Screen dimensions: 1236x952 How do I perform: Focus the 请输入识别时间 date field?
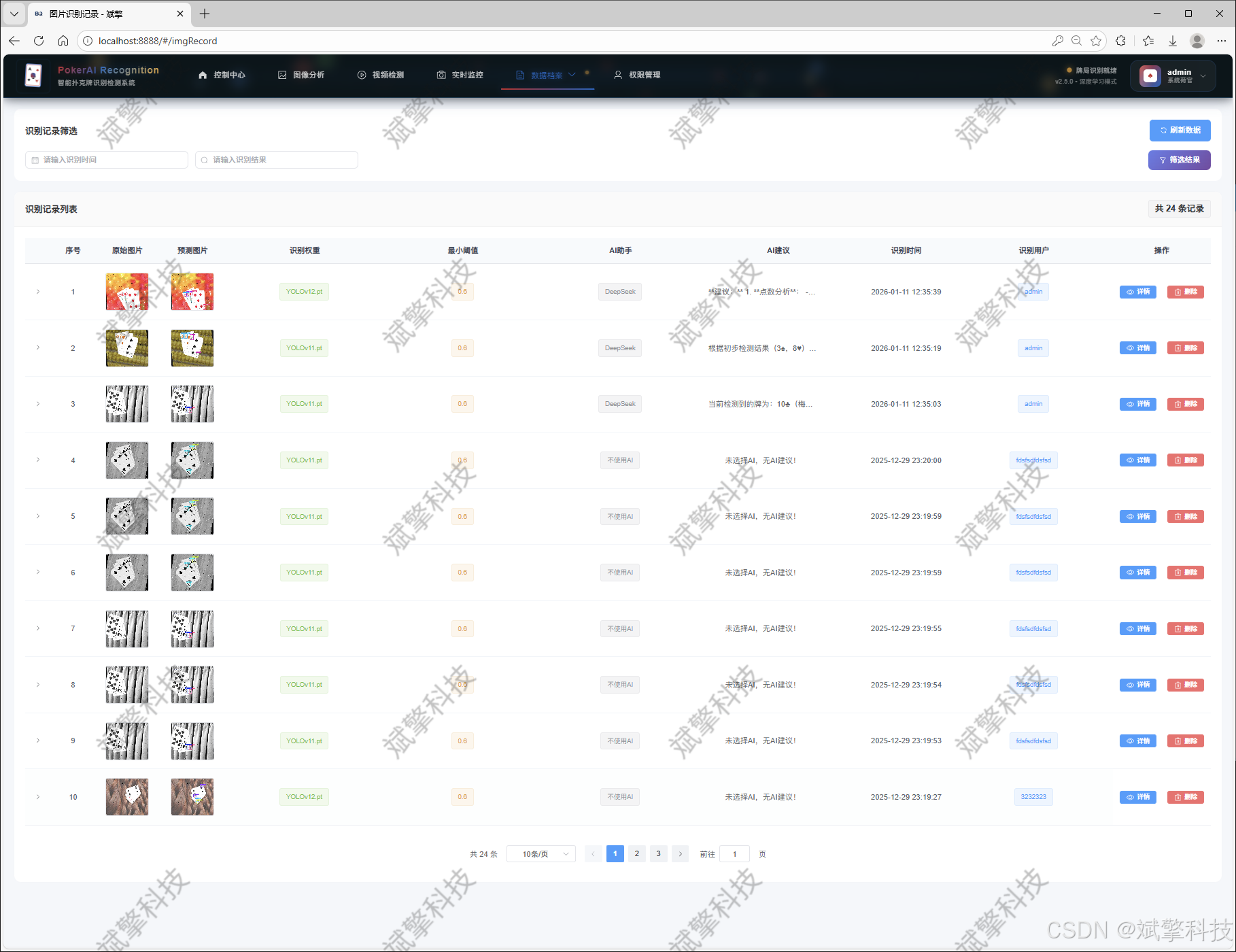tap(107, 160)
